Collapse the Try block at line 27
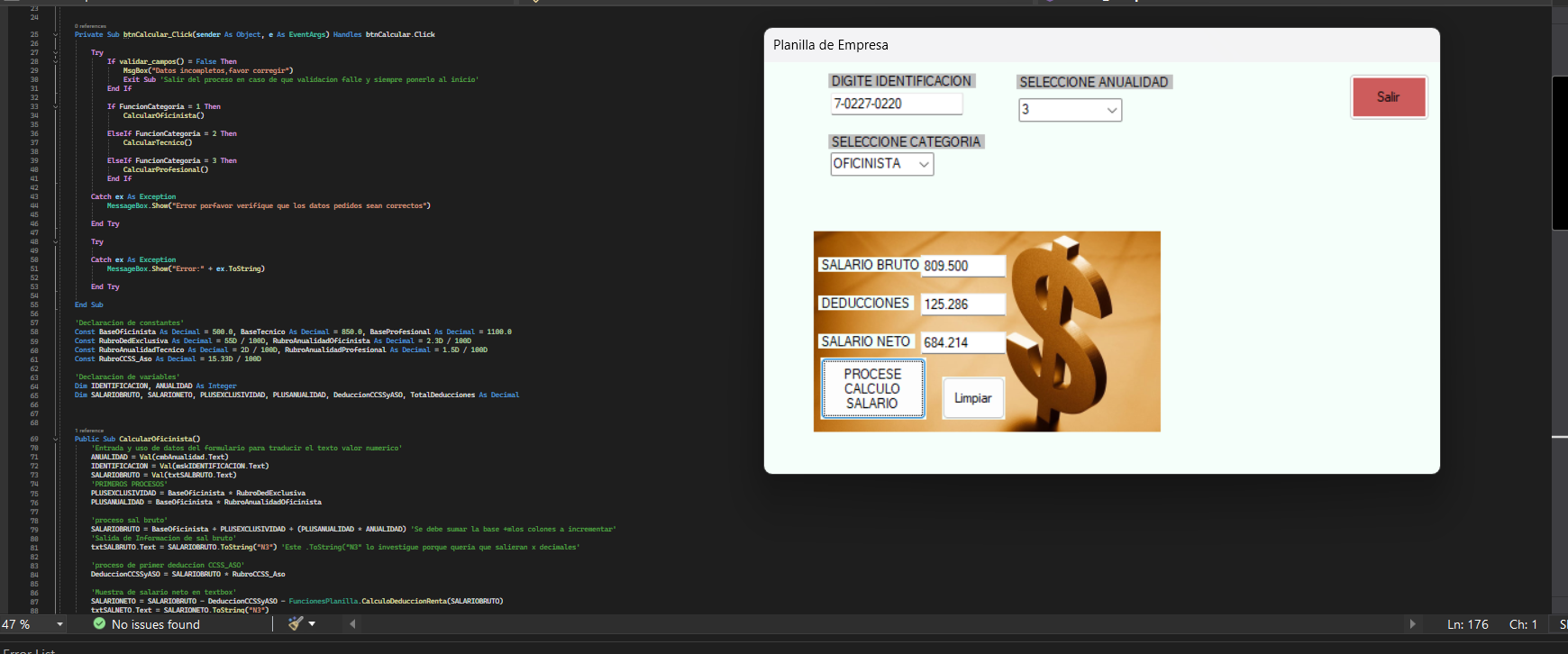Screen dimensions: 1568x654 (56, 52)
